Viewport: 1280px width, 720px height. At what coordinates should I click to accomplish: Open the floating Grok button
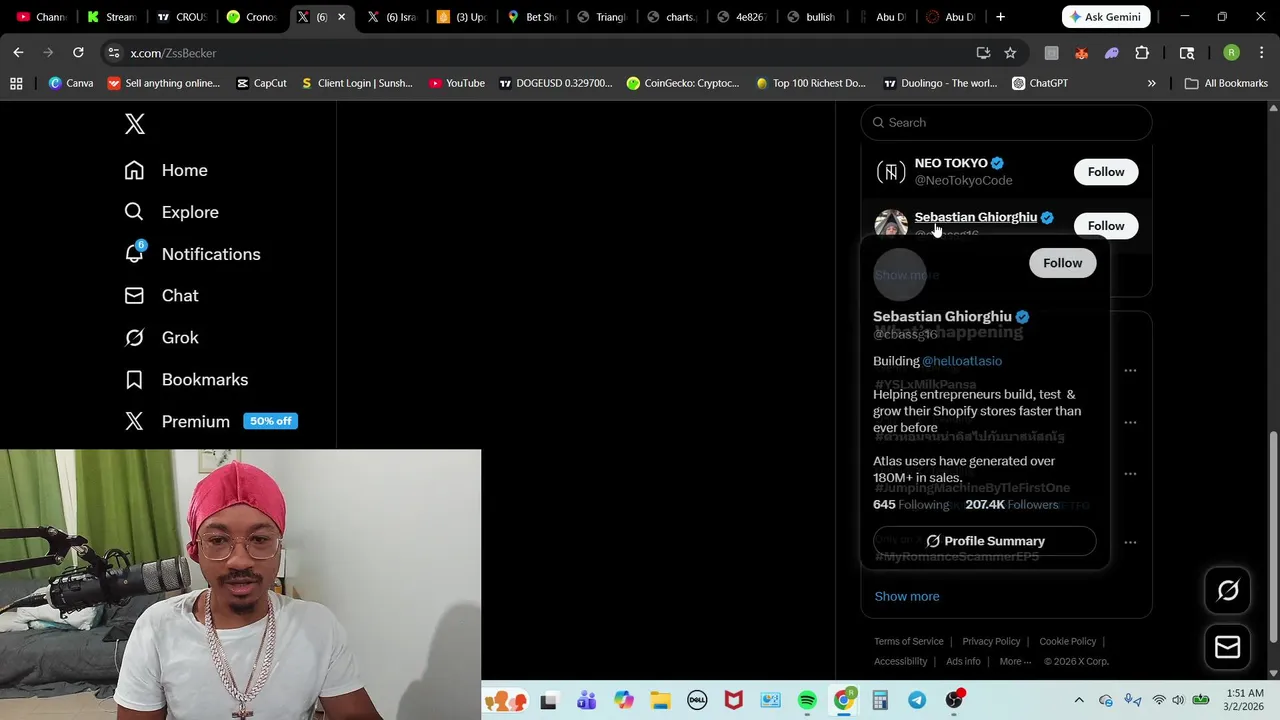(1228, 591)
